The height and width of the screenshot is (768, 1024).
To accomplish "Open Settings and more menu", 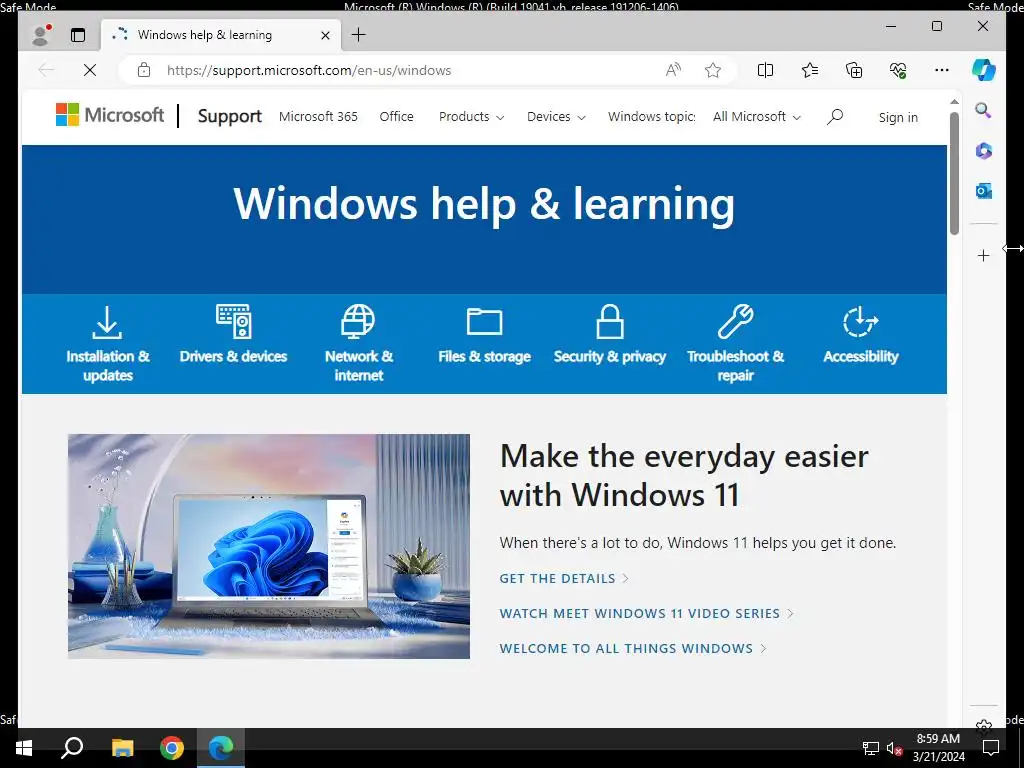I will coord(942,70).
